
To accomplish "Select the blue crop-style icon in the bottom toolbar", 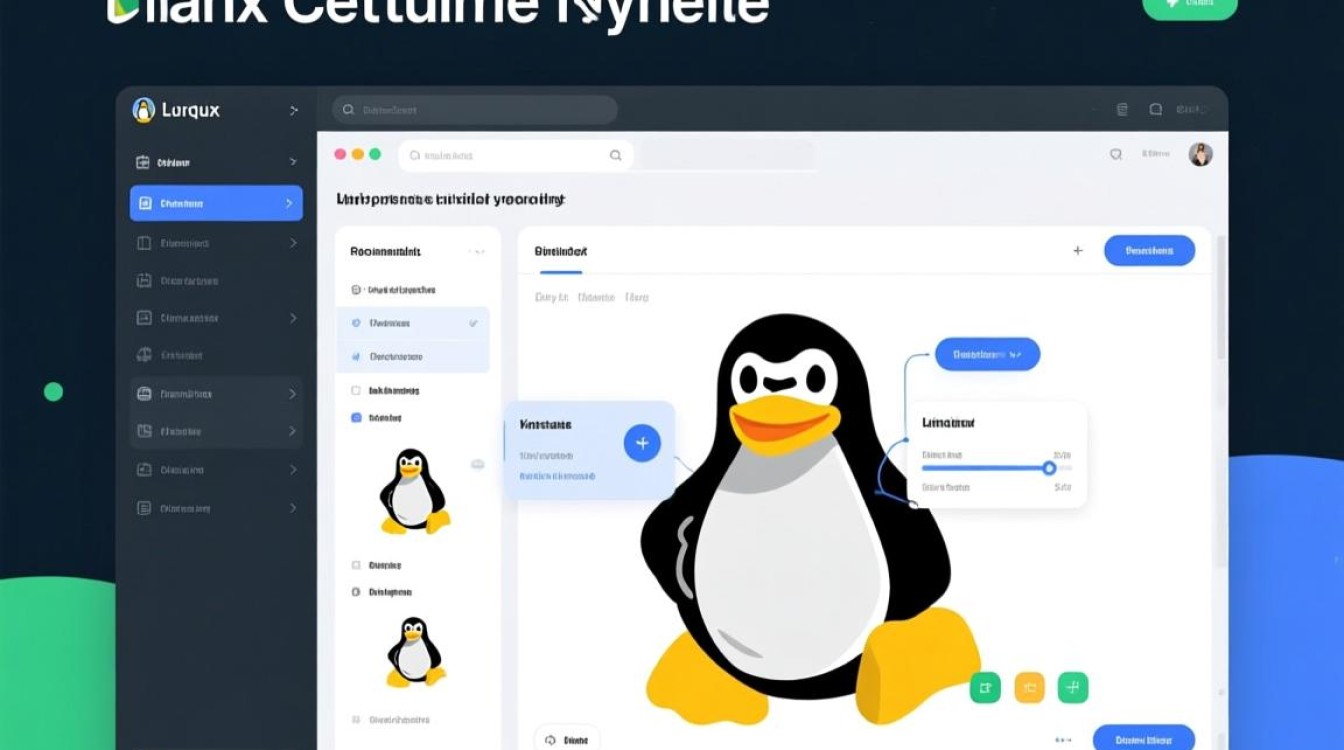I will pos(1072,687).
